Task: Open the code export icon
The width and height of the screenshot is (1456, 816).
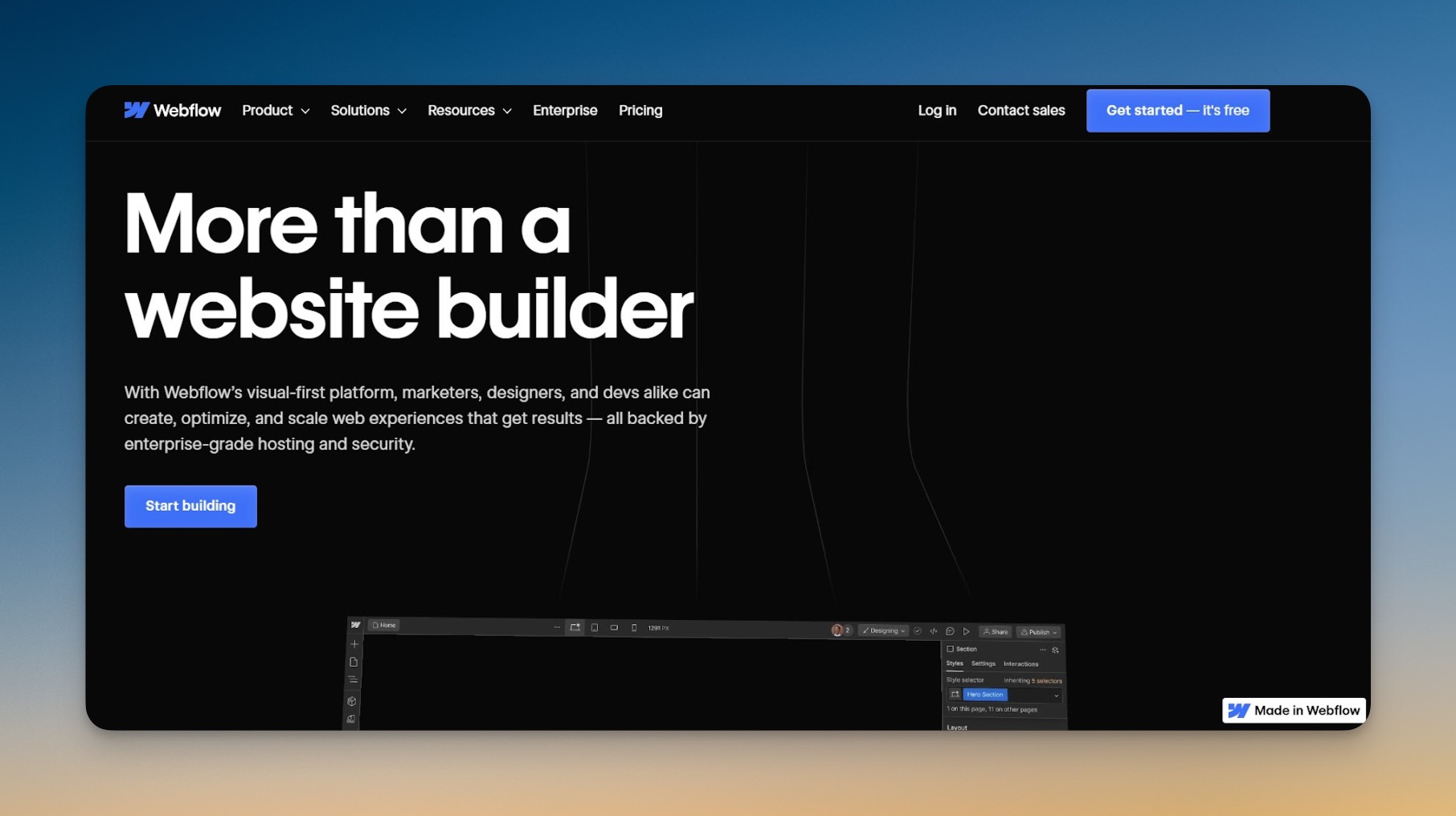Action: tap(934, 631)
